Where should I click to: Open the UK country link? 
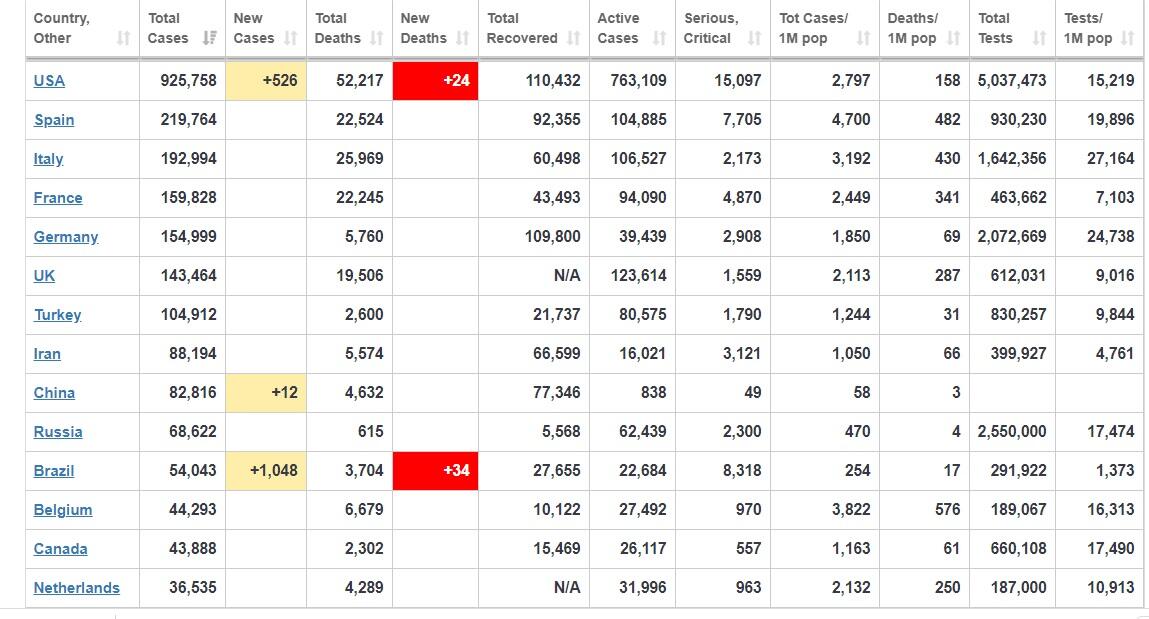(x=44, y=275)
